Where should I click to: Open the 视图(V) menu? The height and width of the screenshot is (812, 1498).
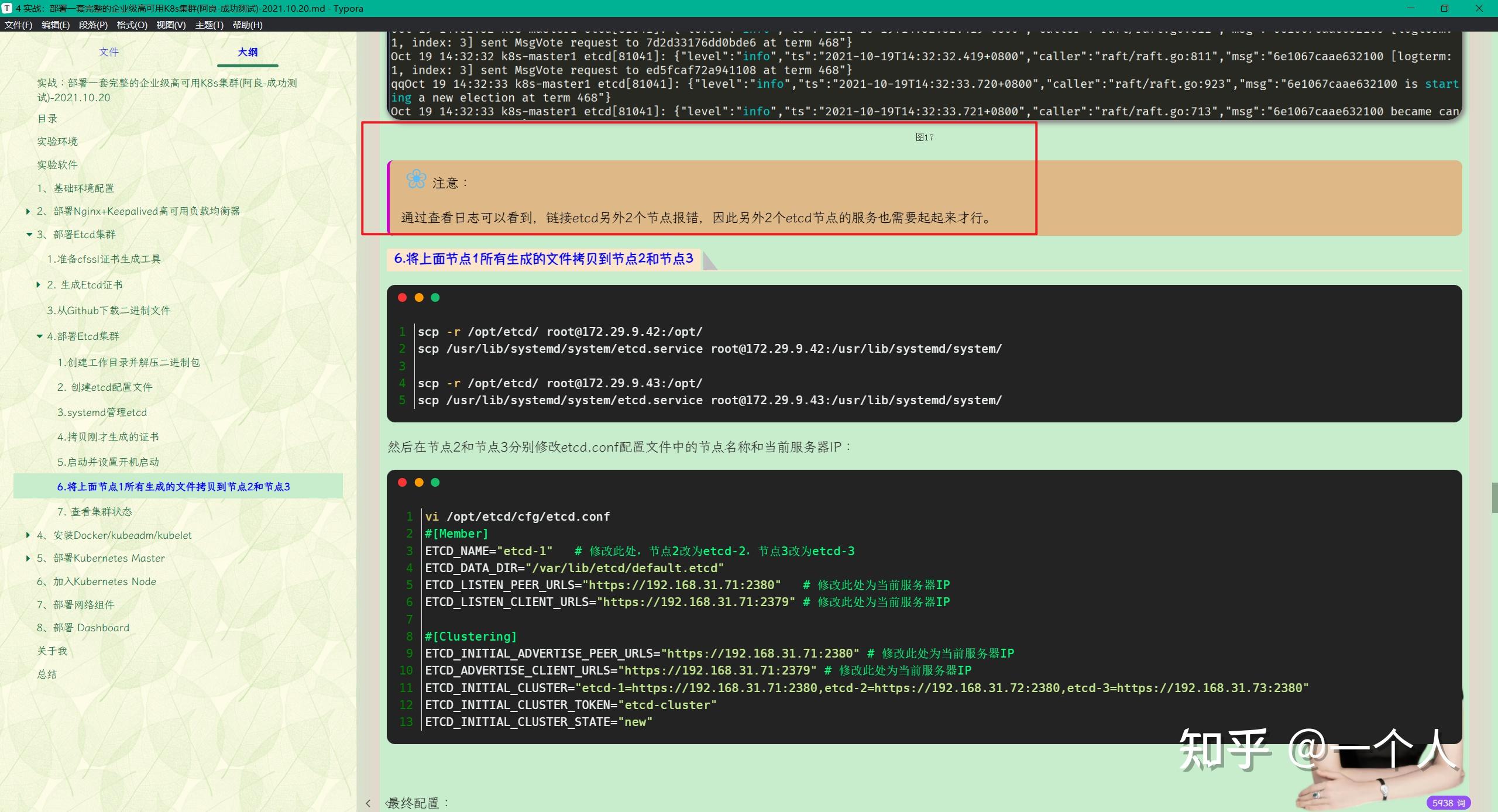coord(170,25)
